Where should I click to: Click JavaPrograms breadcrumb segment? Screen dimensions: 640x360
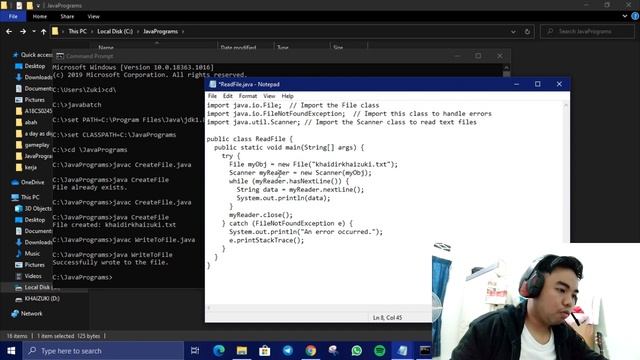tap(160, 31)
